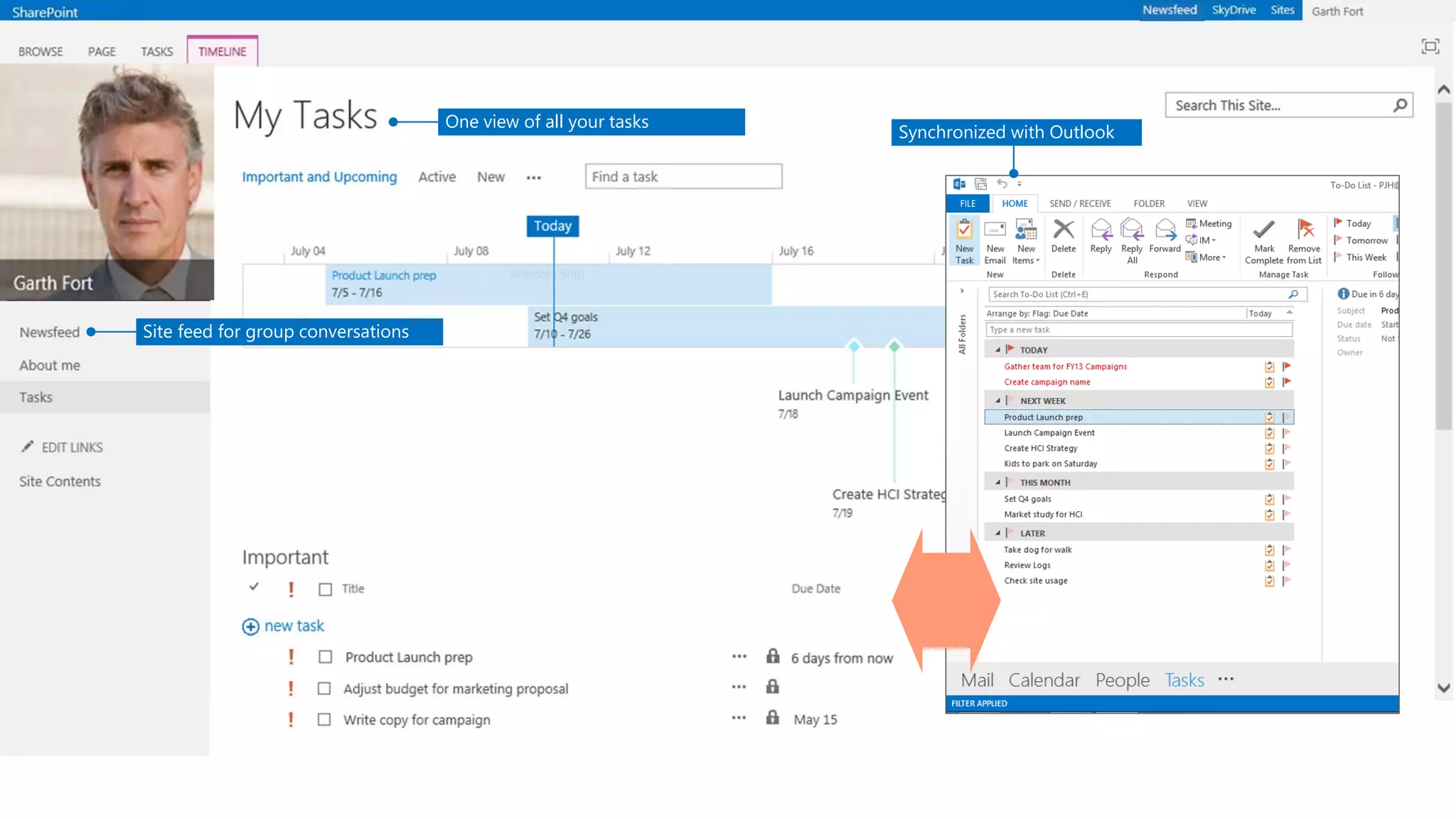Flag task for This Week
This screenshot has height=819, width=1456.
(x=1360, y=257)
